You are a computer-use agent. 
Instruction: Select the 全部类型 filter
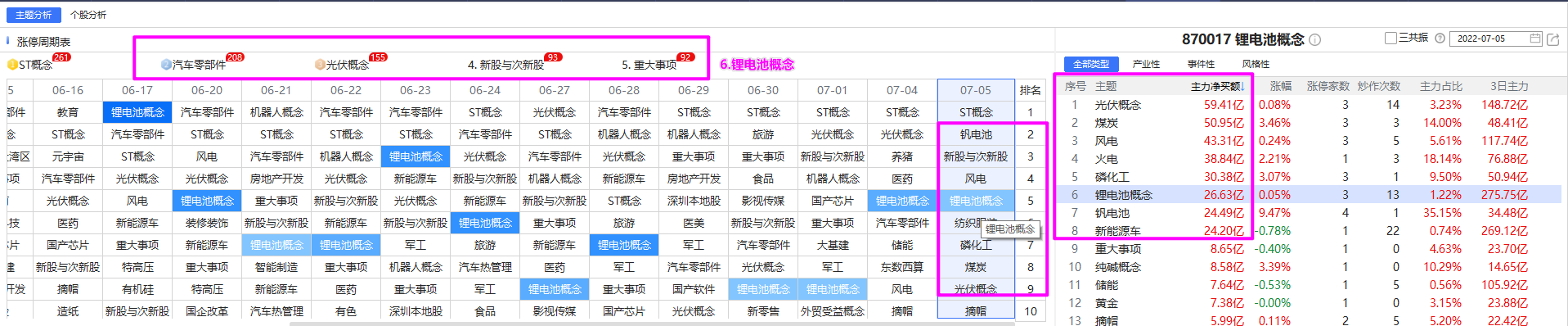click(x=1091, y=64)
